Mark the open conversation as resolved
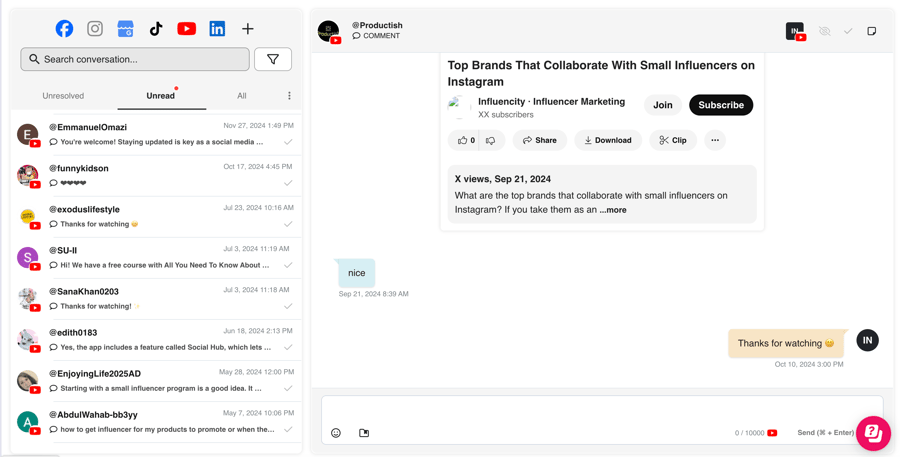900x457 pixels. click(x=848, y=31)
